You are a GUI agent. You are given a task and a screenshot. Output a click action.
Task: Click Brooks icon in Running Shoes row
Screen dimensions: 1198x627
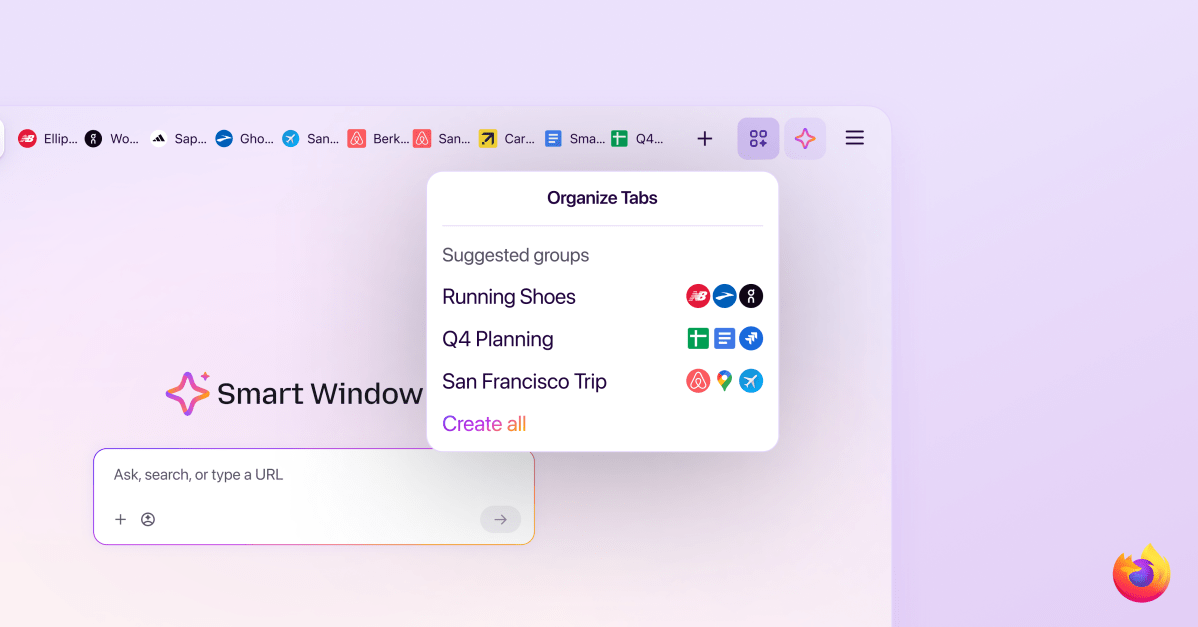pyautogui.click(x=724, y=296)
